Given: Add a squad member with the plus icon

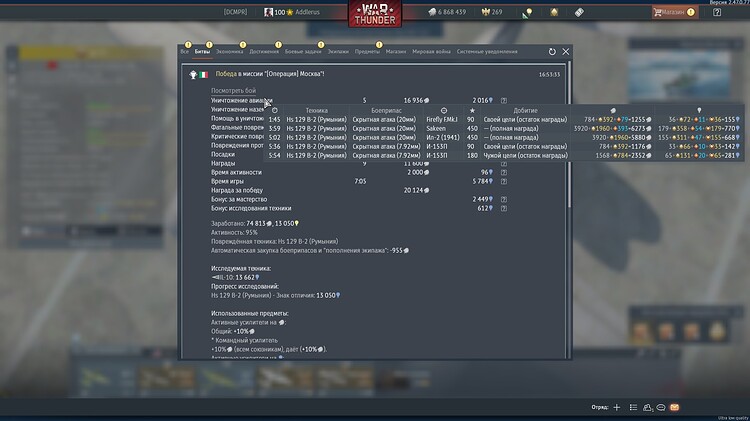Looking at the screenshot, I should [617, 408].
